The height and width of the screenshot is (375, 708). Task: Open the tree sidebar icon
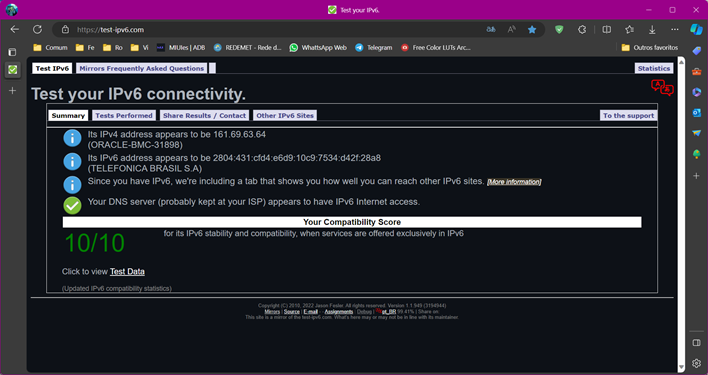click(696, 154)
